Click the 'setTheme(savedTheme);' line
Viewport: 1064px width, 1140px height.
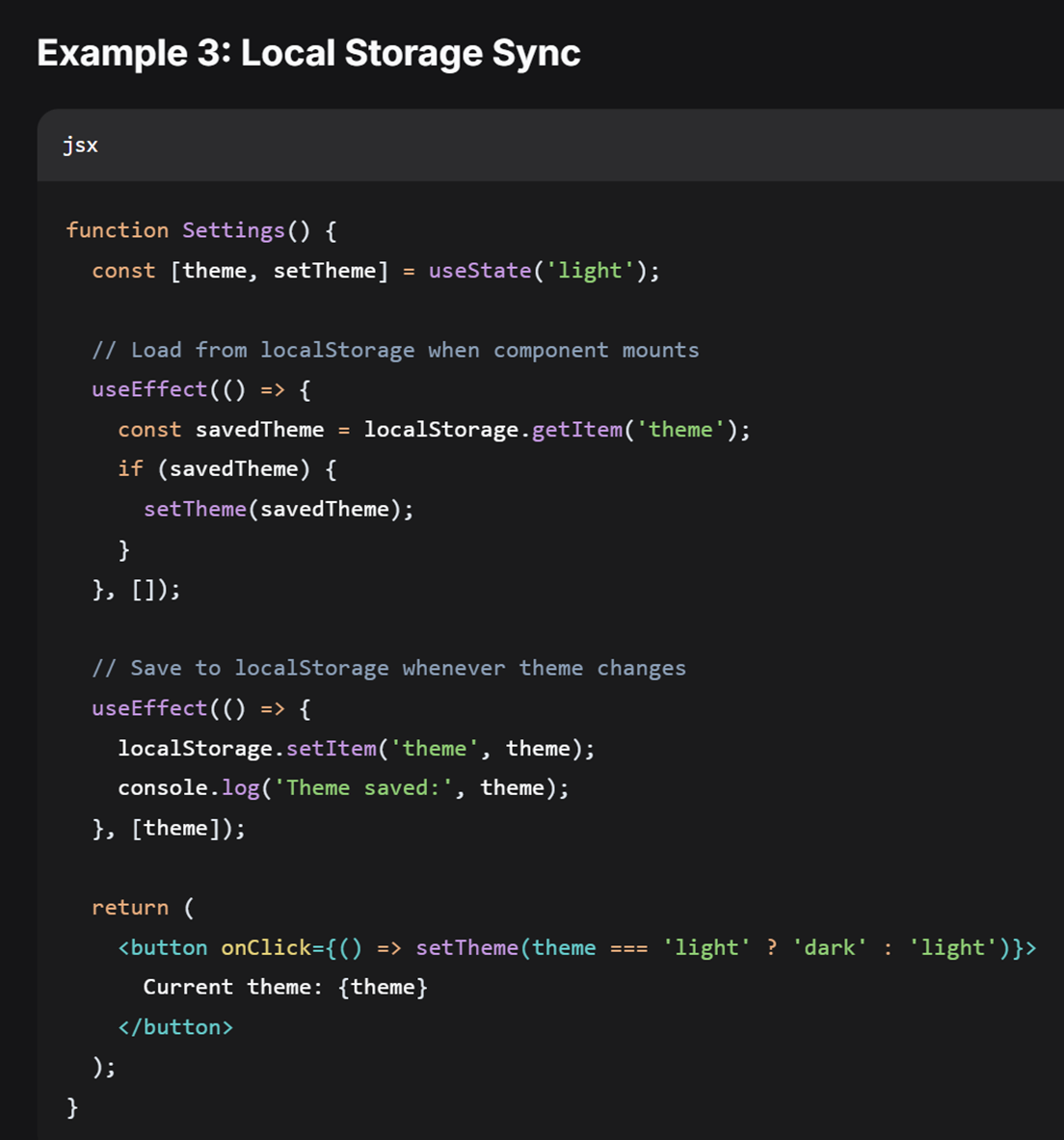tap(279, 509)
